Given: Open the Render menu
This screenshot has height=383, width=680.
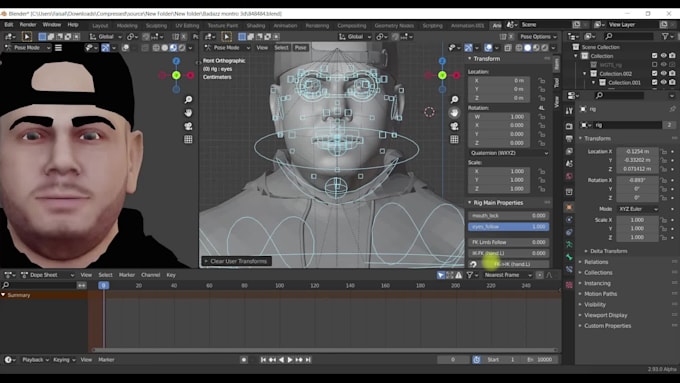Looking at the screenshot, I should [x=28, y=25].
